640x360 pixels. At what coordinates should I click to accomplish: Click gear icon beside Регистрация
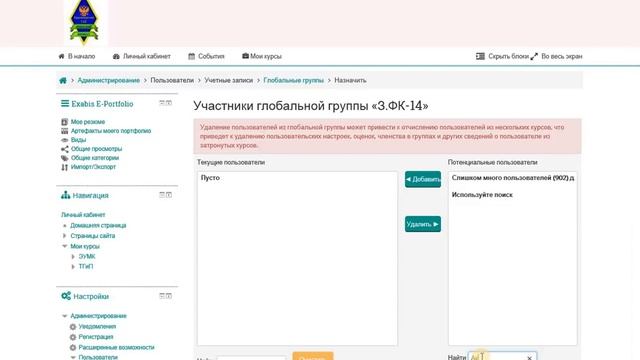point(73,337)
